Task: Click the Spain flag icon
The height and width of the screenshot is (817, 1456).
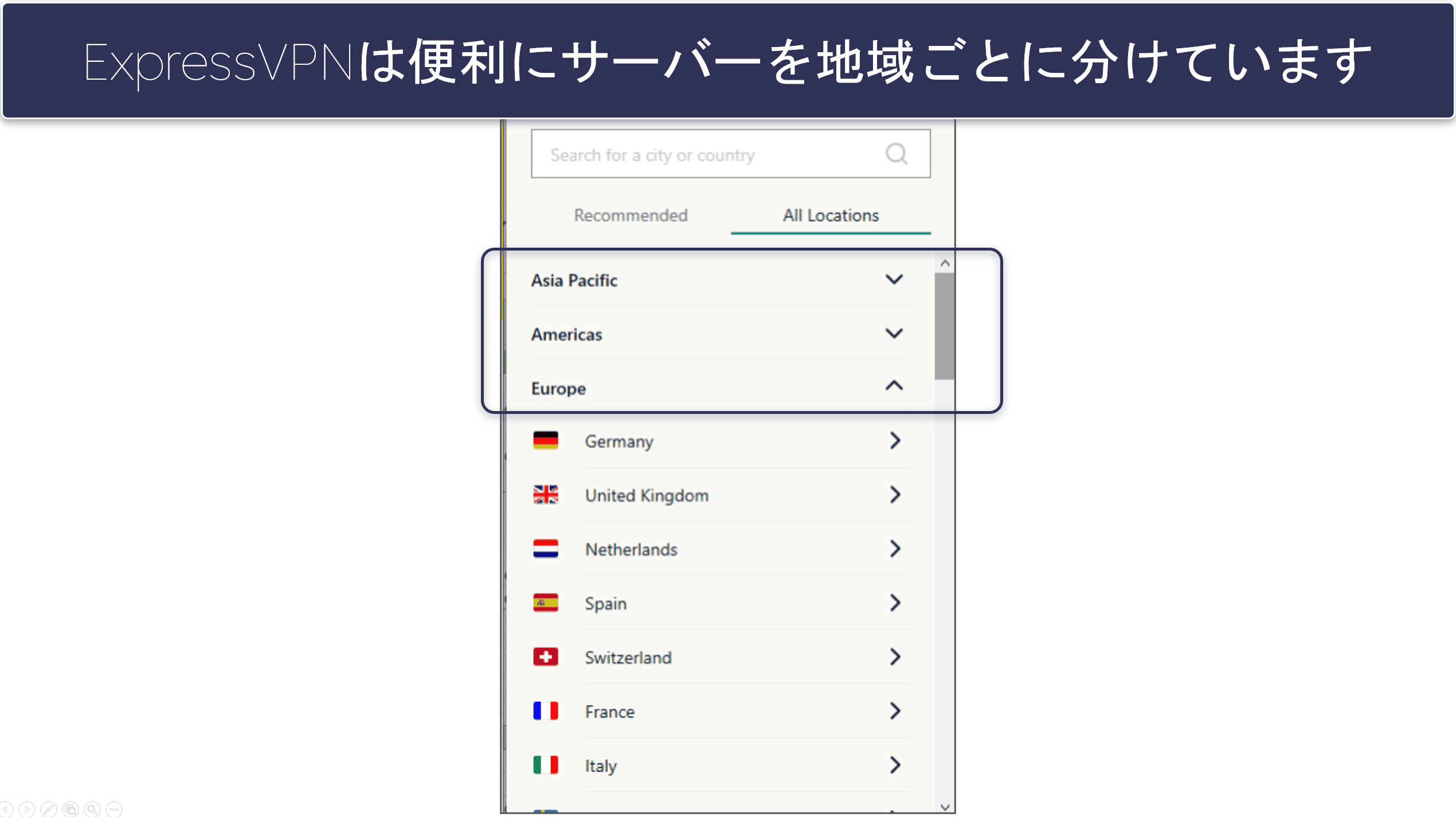Action: (x=545, y=603)
